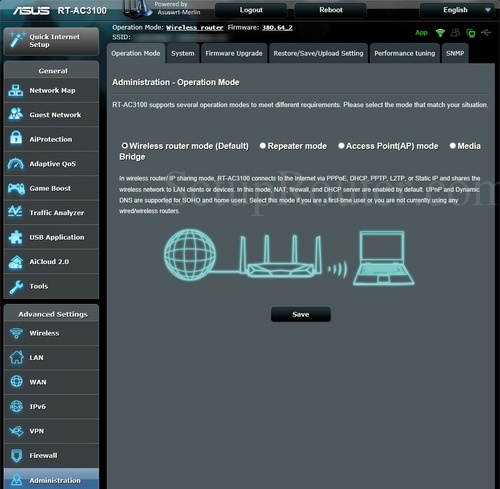Select the Guest Network icon

tap(16, 115)
